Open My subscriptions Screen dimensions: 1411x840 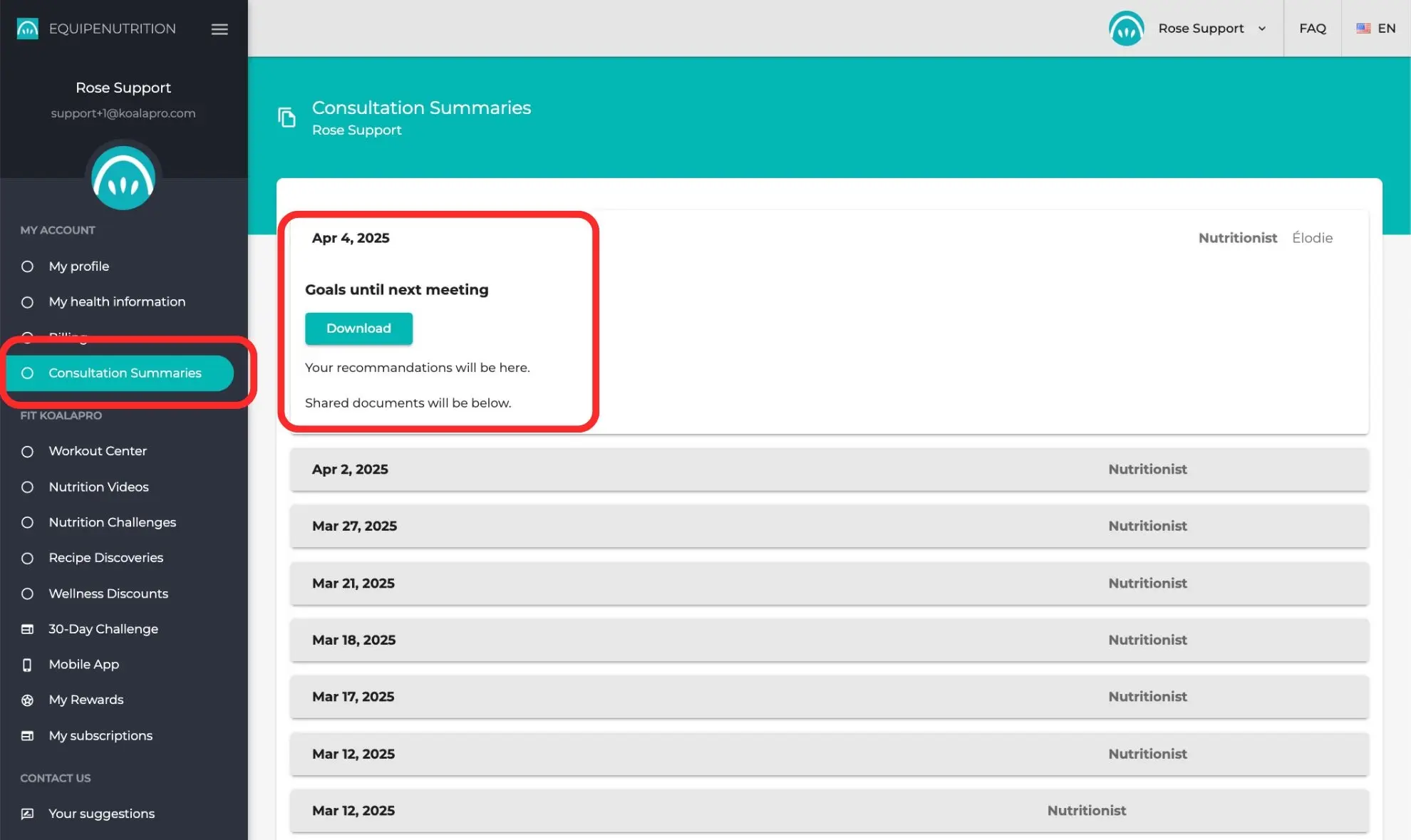point(100,735)
